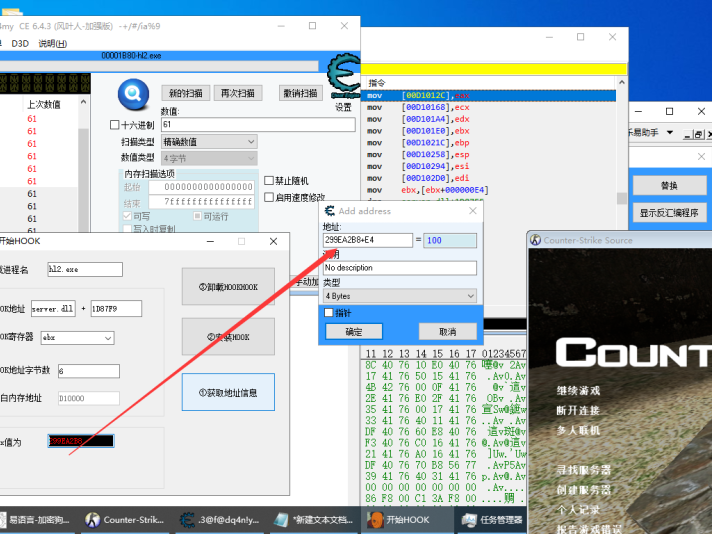This screenshot has height=534, width=712.
Task: Open 任务管理器 taskbar item
Action: click(x=493, y=520)
